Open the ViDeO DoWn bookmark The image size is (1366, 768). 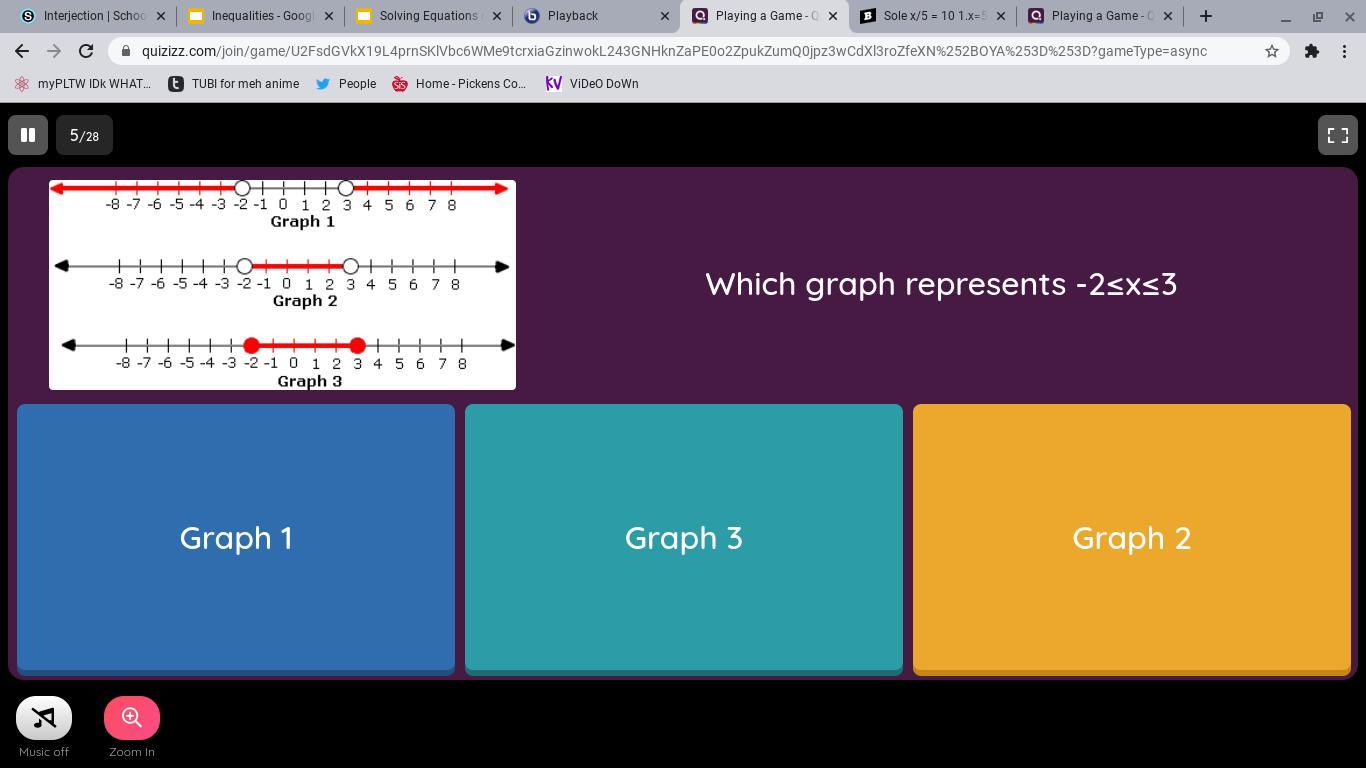pyautogui.click(x=592, y=84)
